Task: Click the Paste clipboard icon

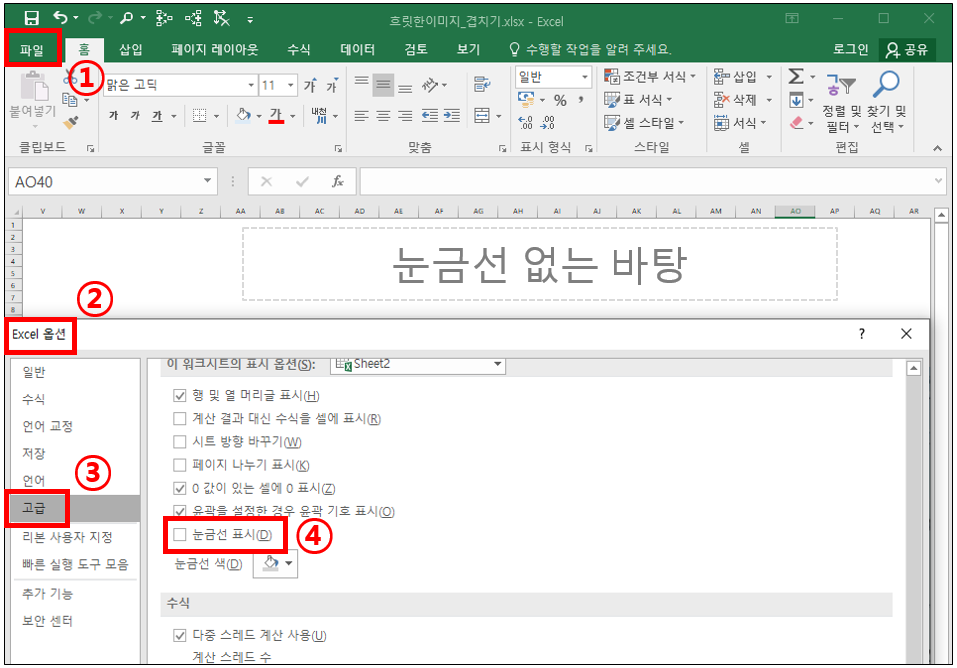Action: pos(34,85)
